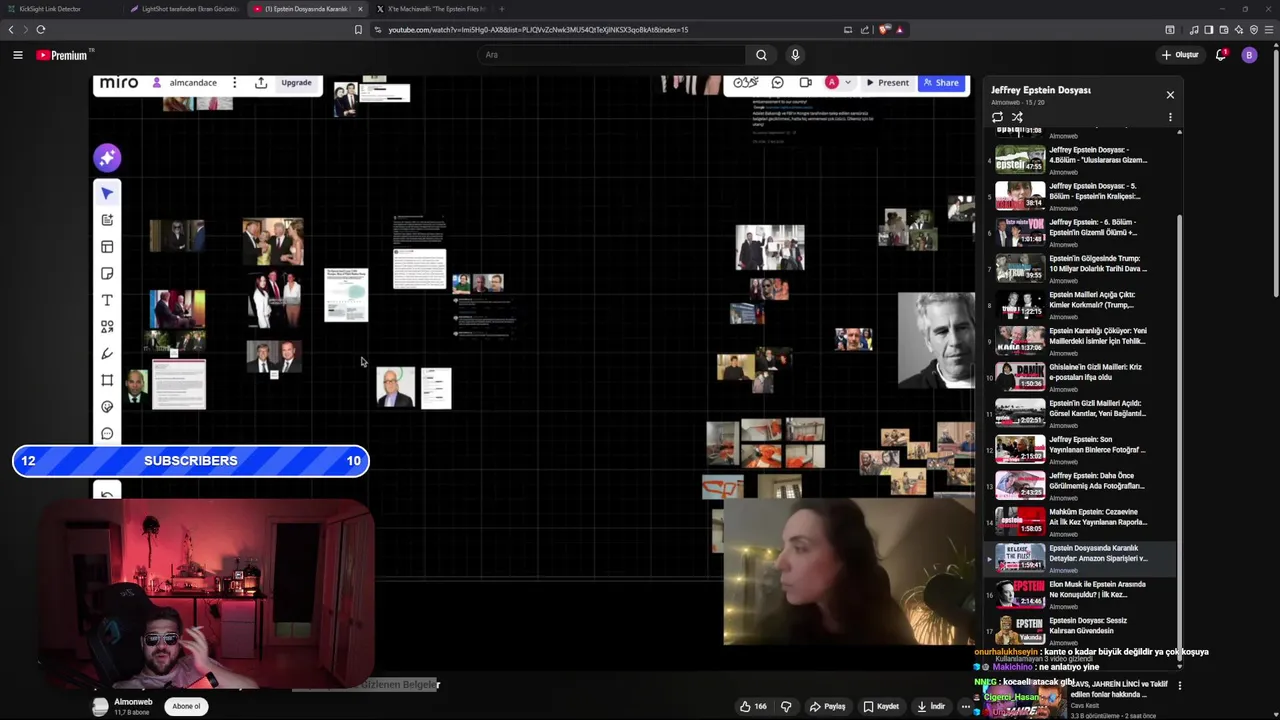Choose the Miro templates tool
The image size is (1280, 720).
coord(107,247)
